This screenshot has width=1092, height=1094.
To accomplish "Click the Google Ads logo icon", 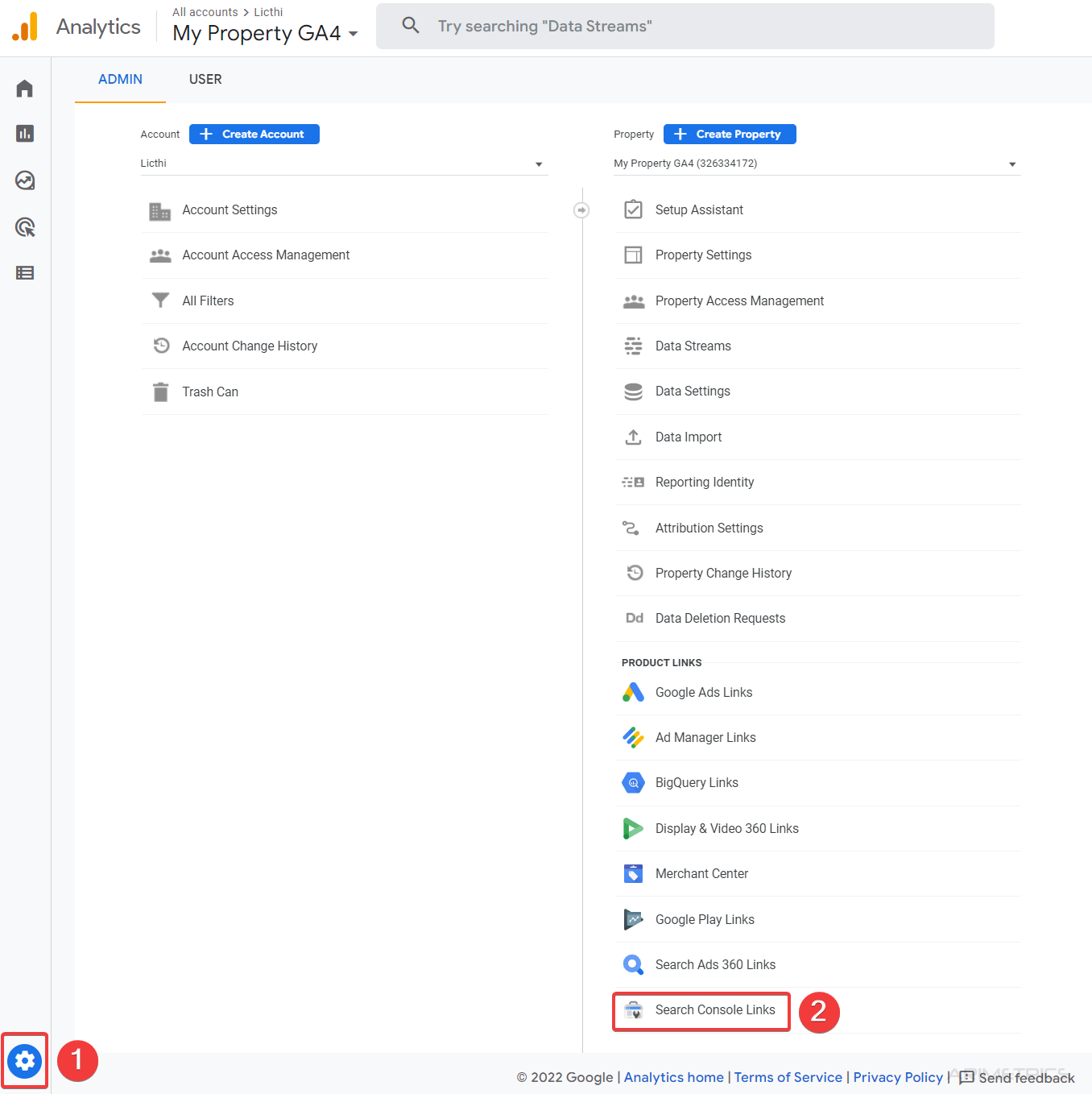I will pos(634,692).
